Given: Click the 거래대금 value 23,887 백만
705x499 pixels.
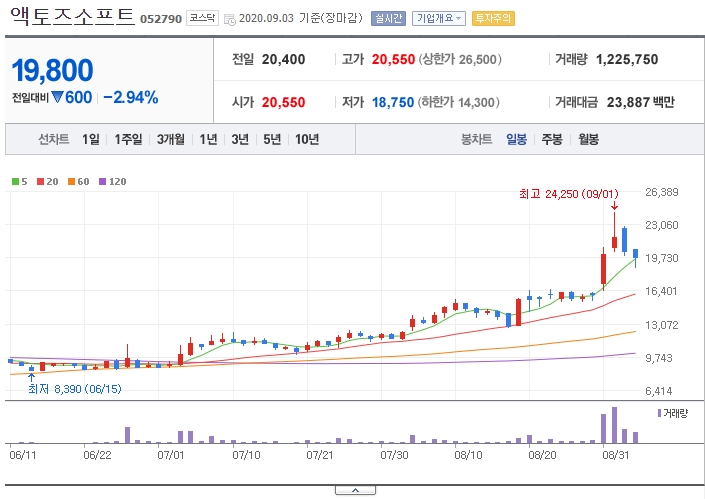Looking at the screenshot, I should point(641,102).
